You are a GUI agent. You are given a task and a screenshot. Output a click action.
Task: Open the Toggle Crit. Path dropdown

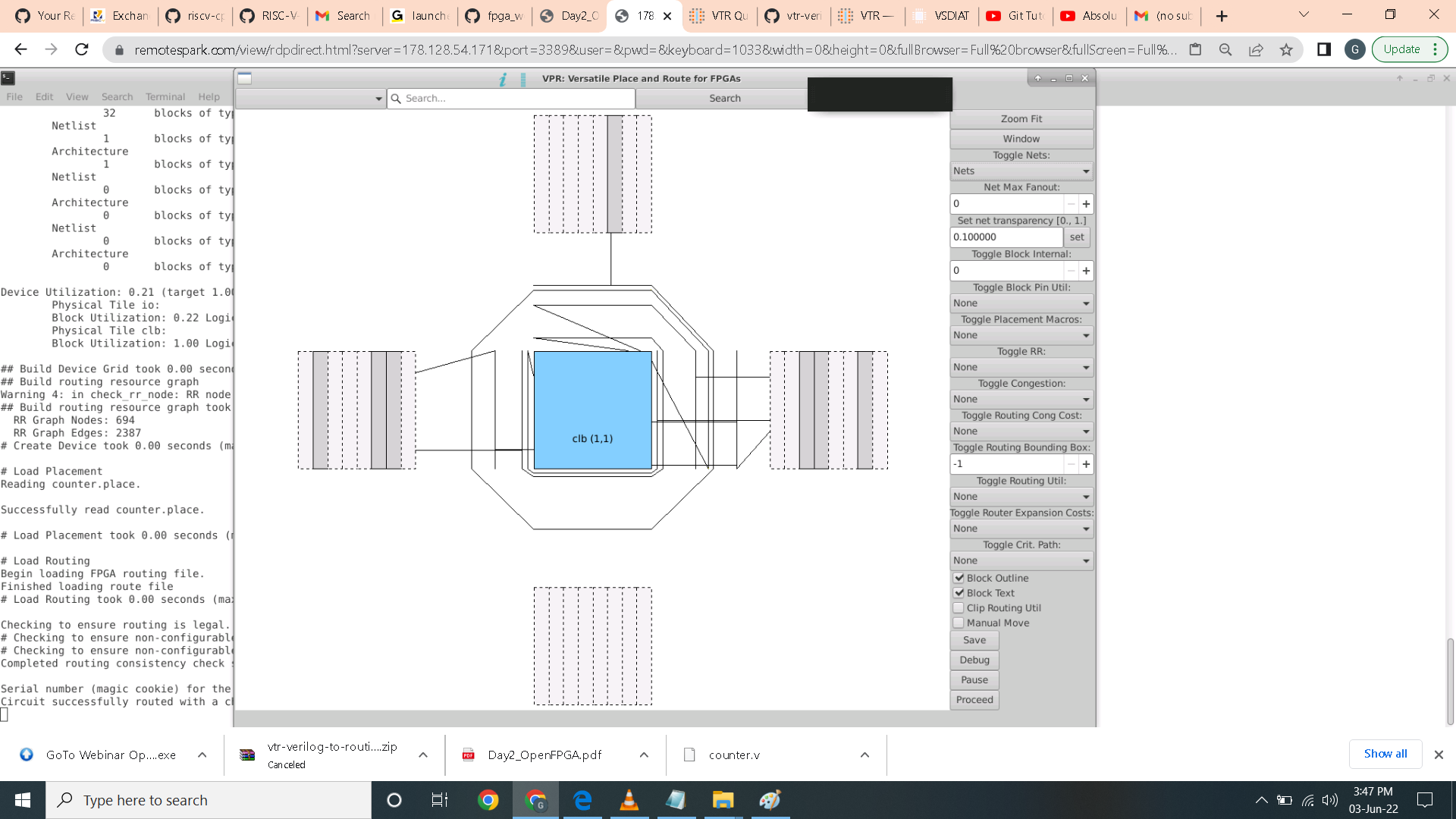pos(1021,561)
